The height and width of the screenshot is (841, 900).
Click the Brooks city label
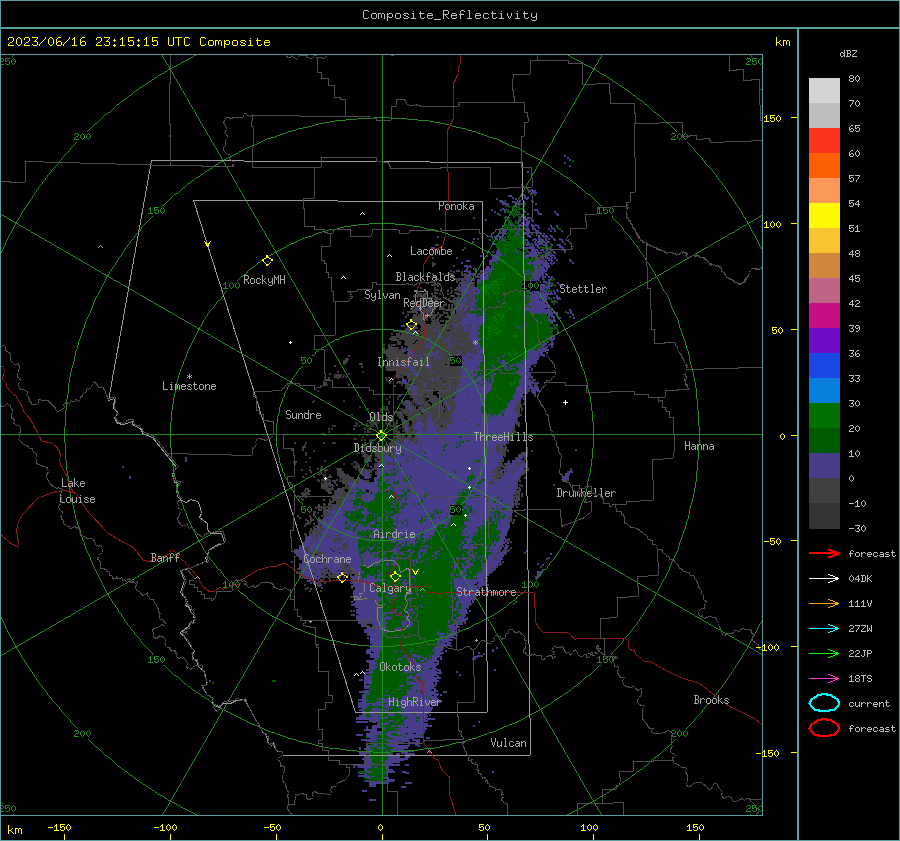click(711, 700)
